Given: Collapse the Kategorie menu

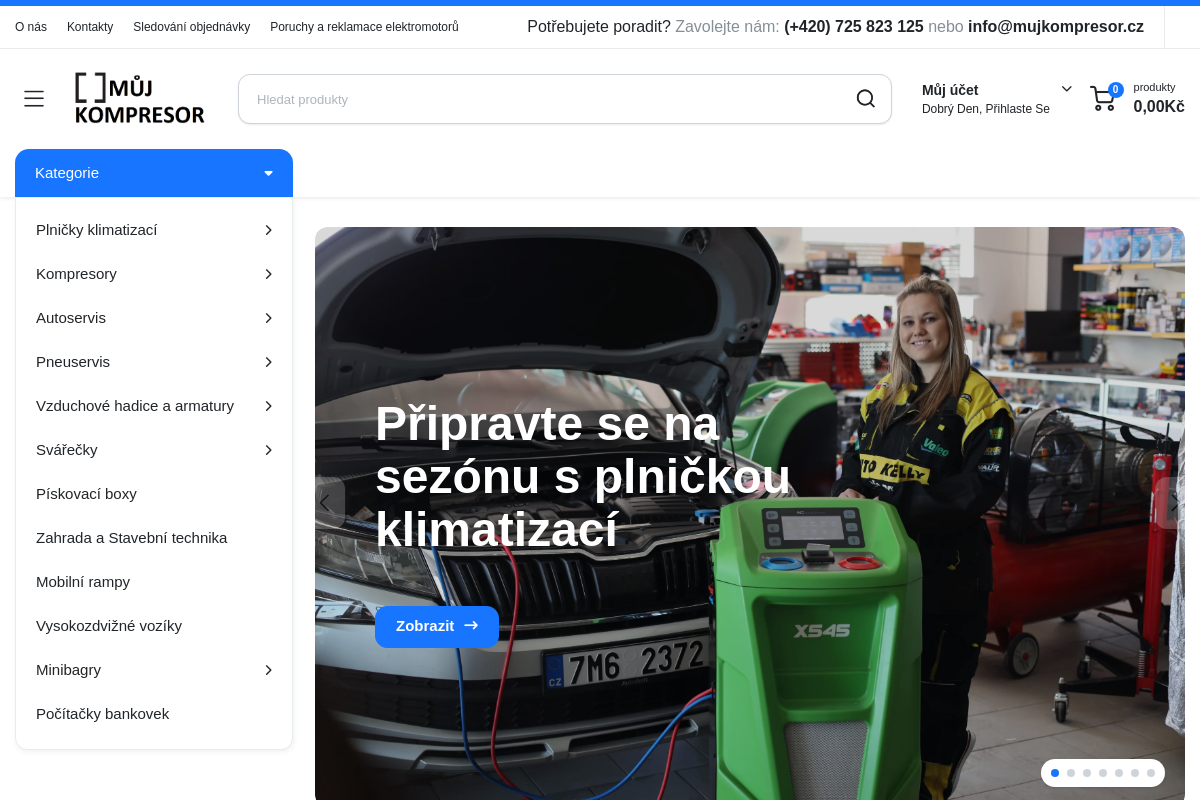Looking at the screenshot, I should (268, 172).
